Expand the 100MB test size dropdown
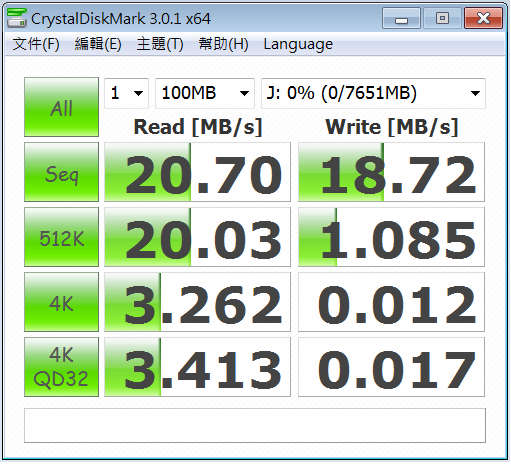 (205, 93)
